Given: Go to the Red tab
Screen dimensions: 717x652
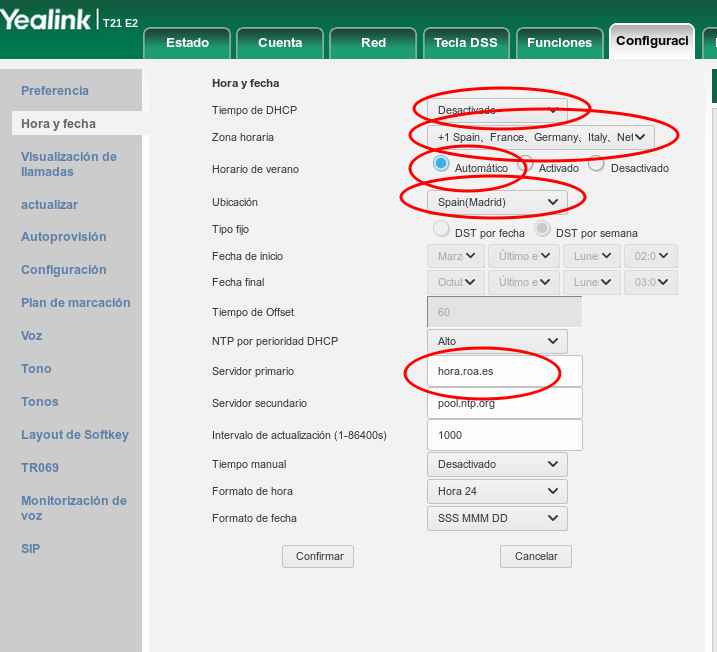Looking at the screenshot, I should click(373, 43).
